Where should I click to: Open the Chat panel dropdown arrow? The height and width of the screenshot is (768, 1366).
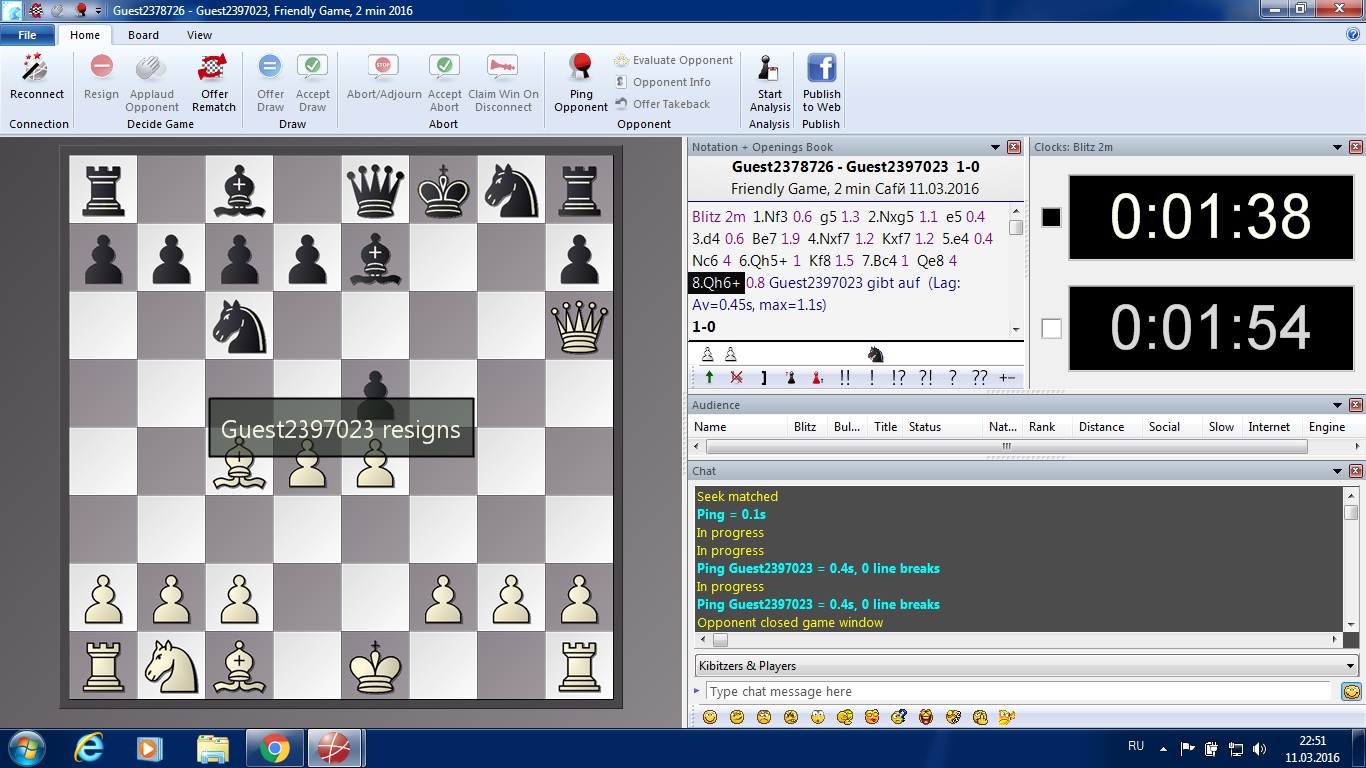click(1337, 471)
